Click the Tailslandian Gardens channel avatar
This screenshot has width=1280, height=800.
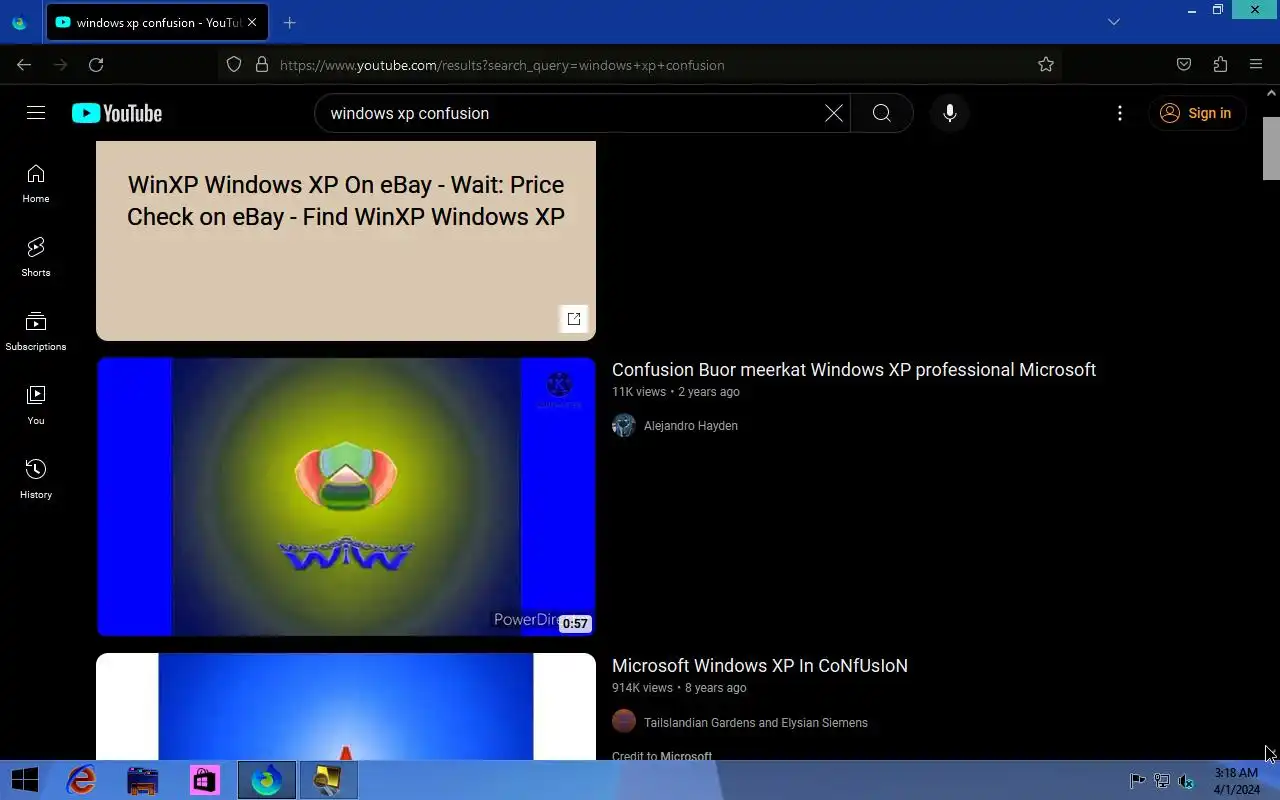click(x=624, y=721)
